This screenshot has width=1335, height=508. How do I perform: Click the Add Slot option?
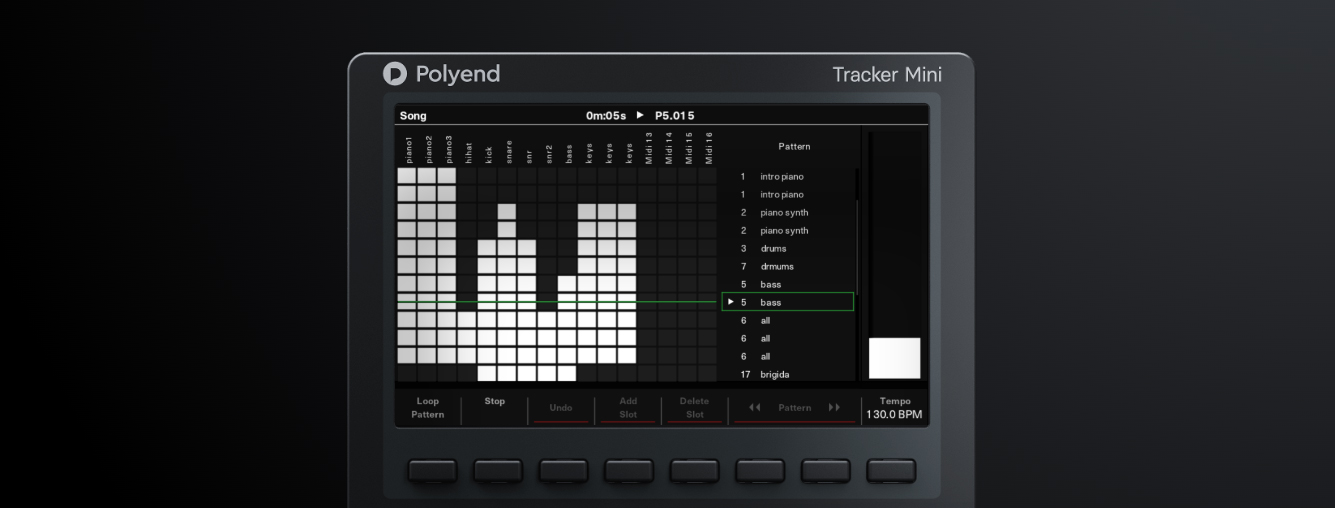click(x=628, y=408)
